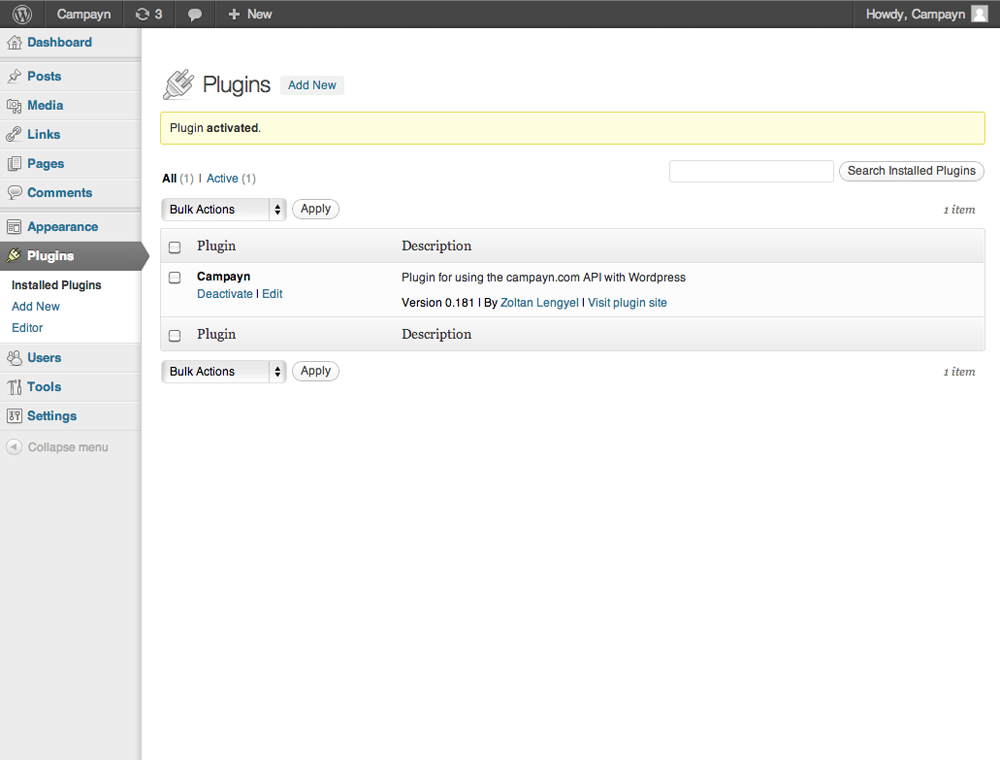This screenshot has height=760, width=1000.
Task: Toggle select-all checkbox in table footer
Action: click(x=175, y=336)
